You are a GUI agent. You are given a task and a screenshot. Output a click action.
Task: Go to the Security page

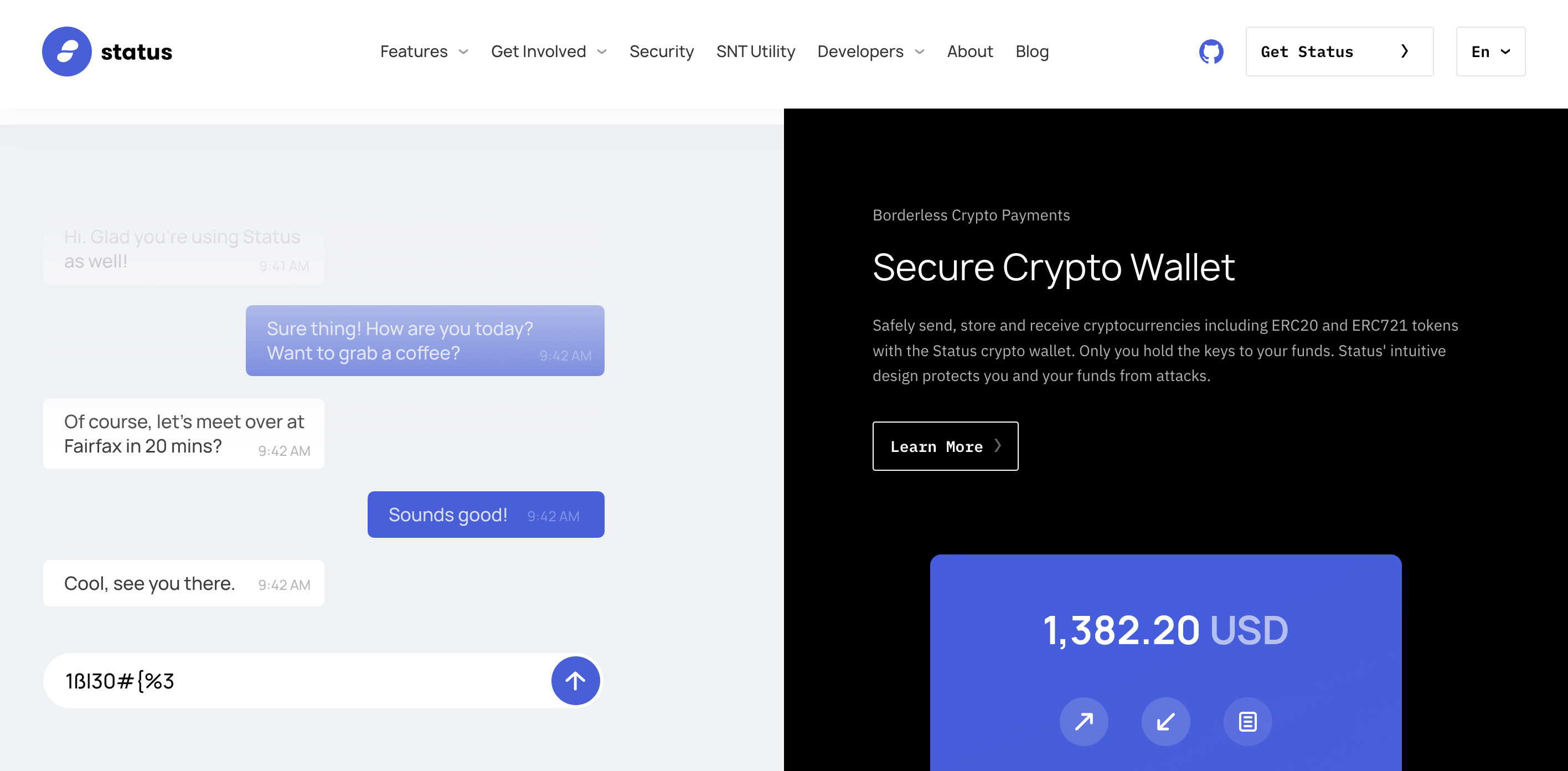coord(661,51)
